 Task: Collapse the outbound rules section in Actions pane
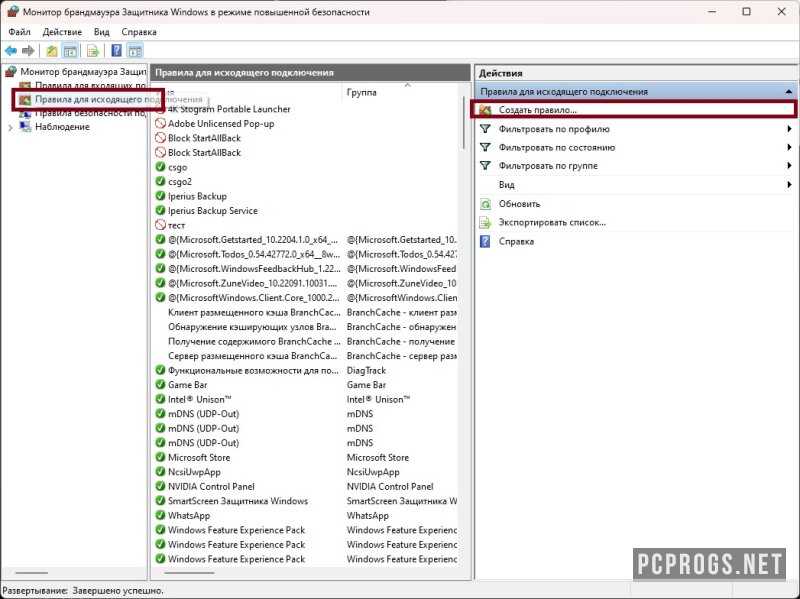(x=789, y=92)
